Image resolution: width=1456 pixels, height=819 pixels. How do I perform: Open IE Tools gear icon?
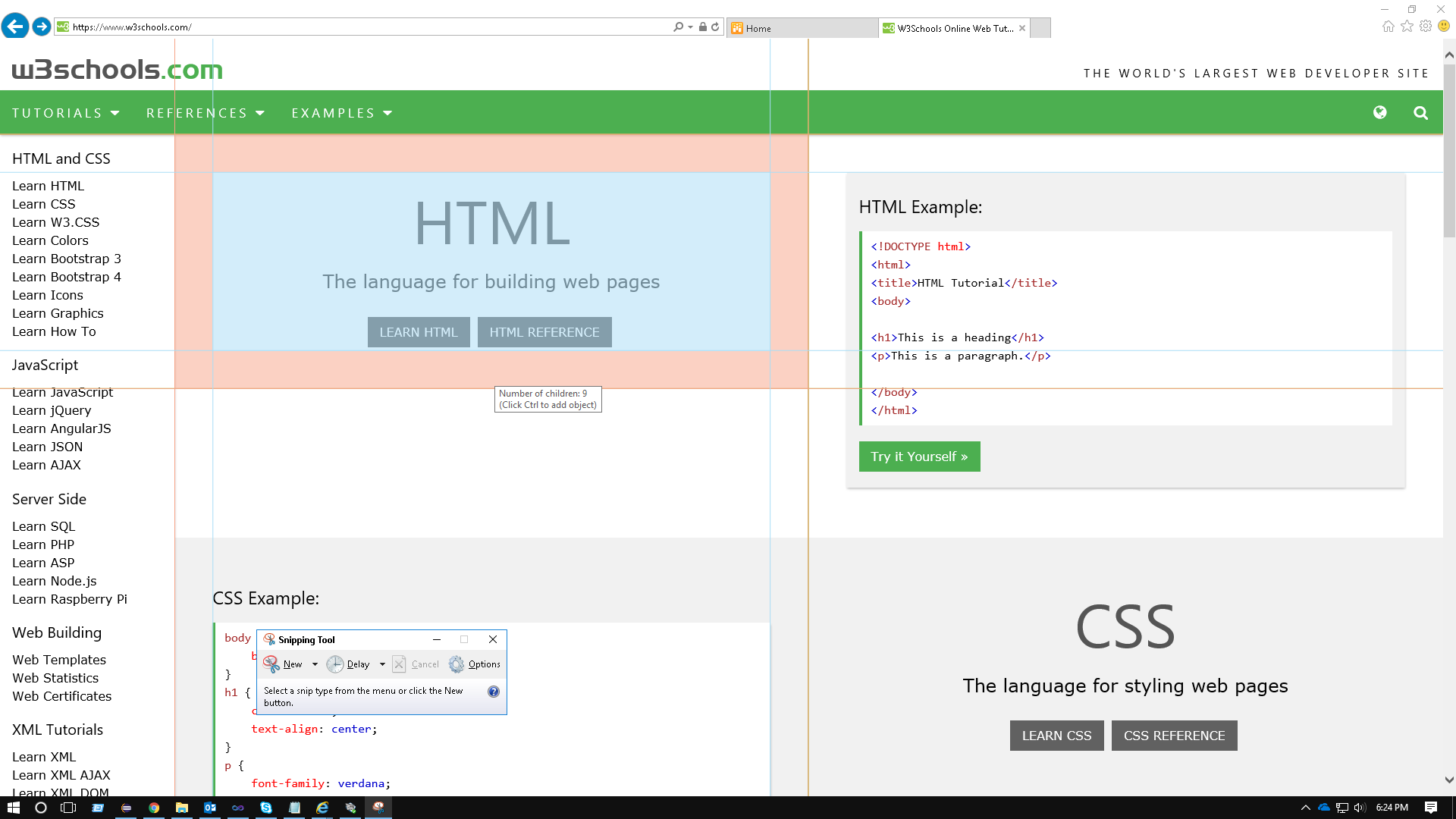(1426, 27)
